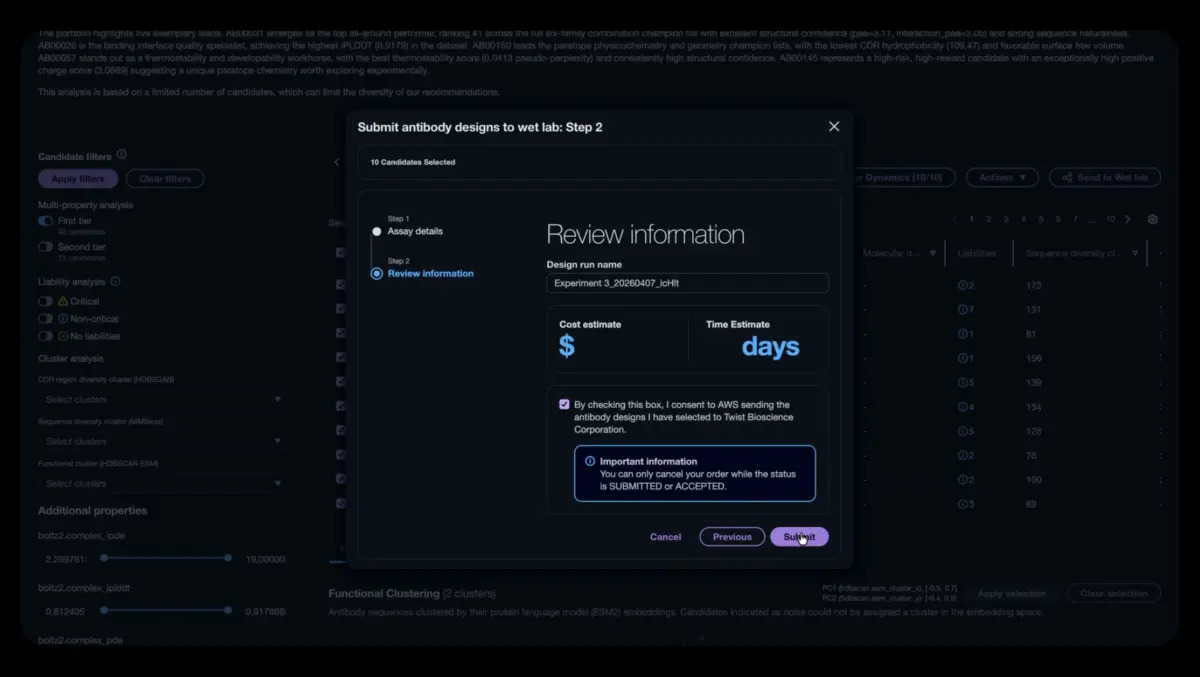The width and height of the screenshot is (1200, 677).
Task: Click the Step 1 circle indicator
Action: [x=377, y=231]
